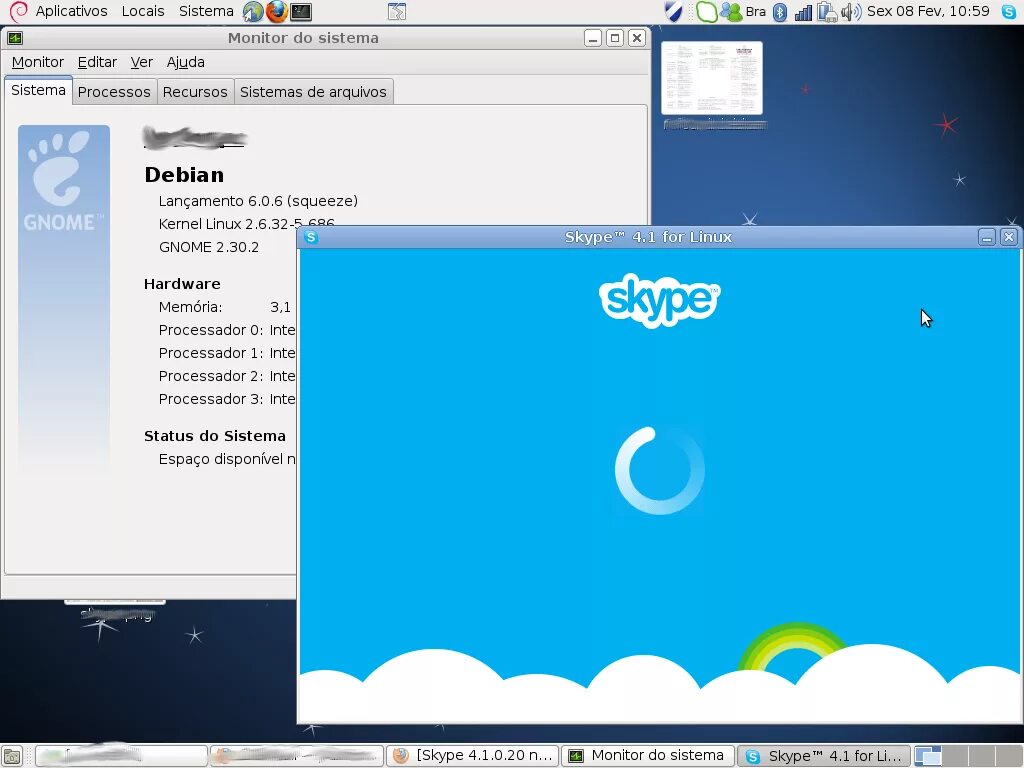The width and height of the screenshot is (1024, 768).
Task: Open the Editar menu
Action: [97, 62]
